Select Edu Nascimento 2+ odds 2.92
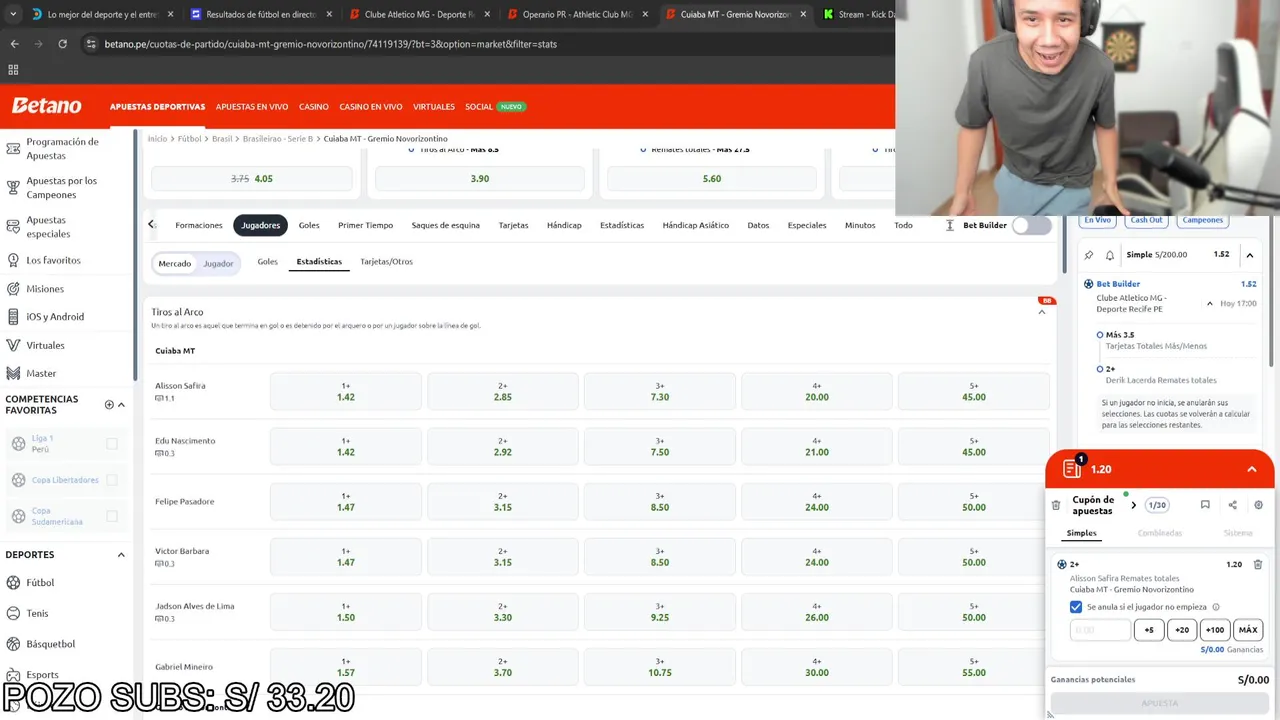Viewport: 1280px width, 720px height. click(503, 446)
